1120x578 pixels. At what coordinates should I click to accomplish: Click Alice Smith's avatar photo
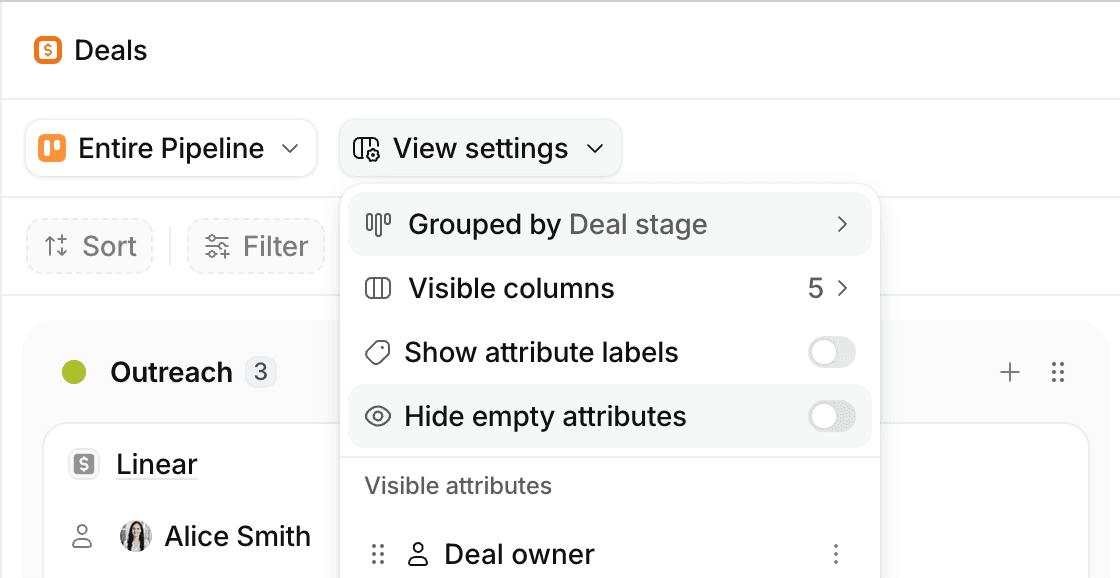tap(136, 536)
